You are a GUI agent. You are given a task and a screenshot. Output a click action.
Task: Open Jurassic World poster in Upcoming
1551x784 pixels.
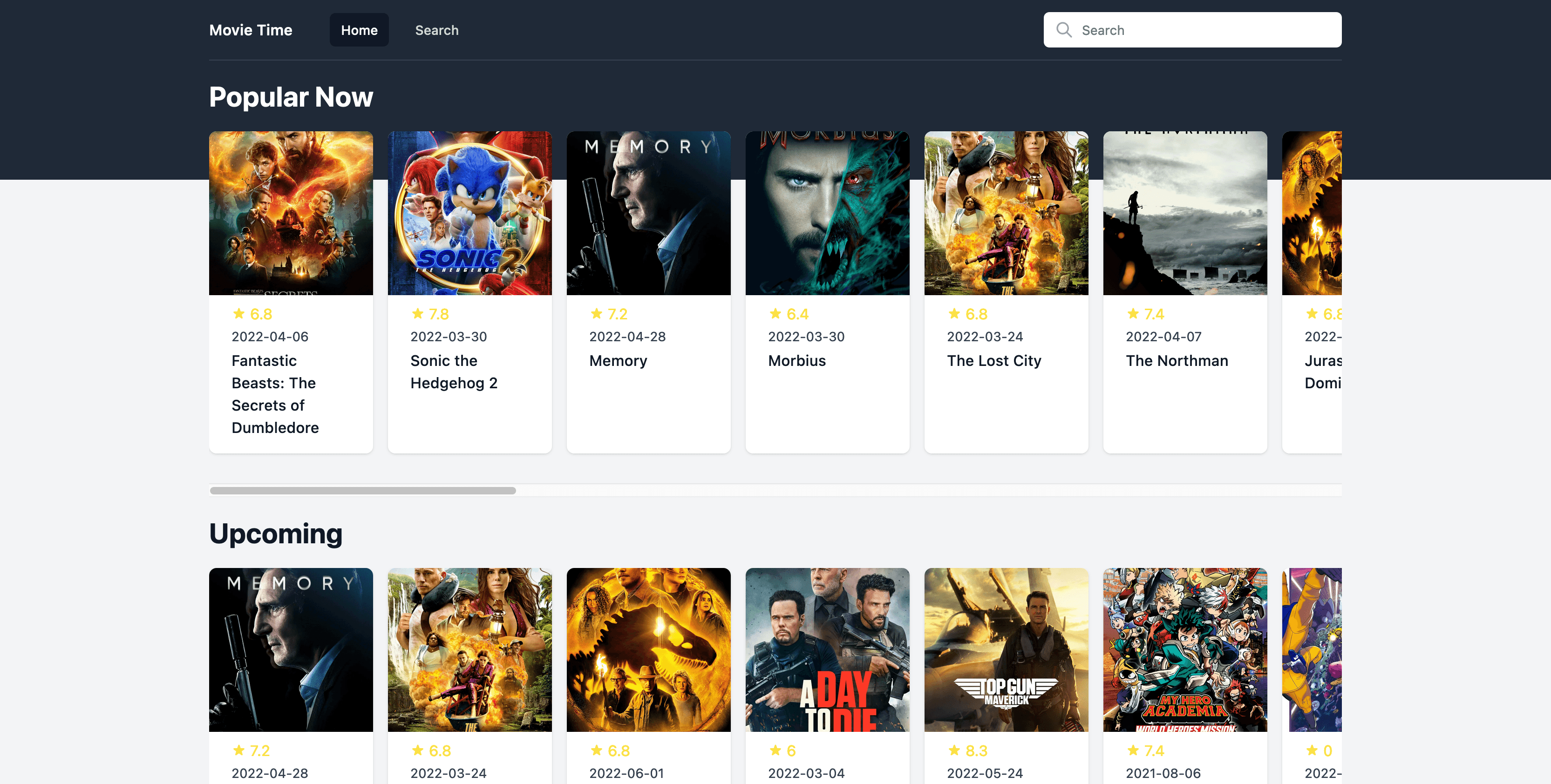648,650
